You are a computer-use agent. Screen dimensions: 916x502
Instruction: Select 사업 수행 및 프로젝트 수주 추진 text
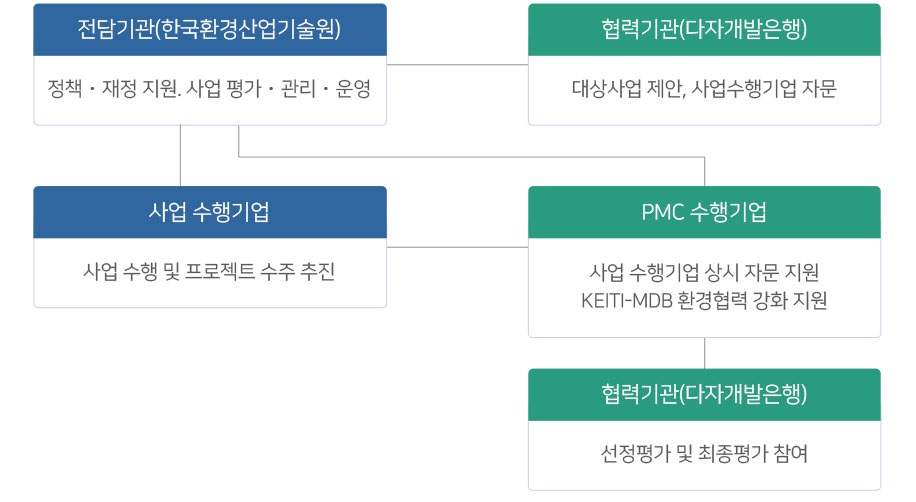209,271
